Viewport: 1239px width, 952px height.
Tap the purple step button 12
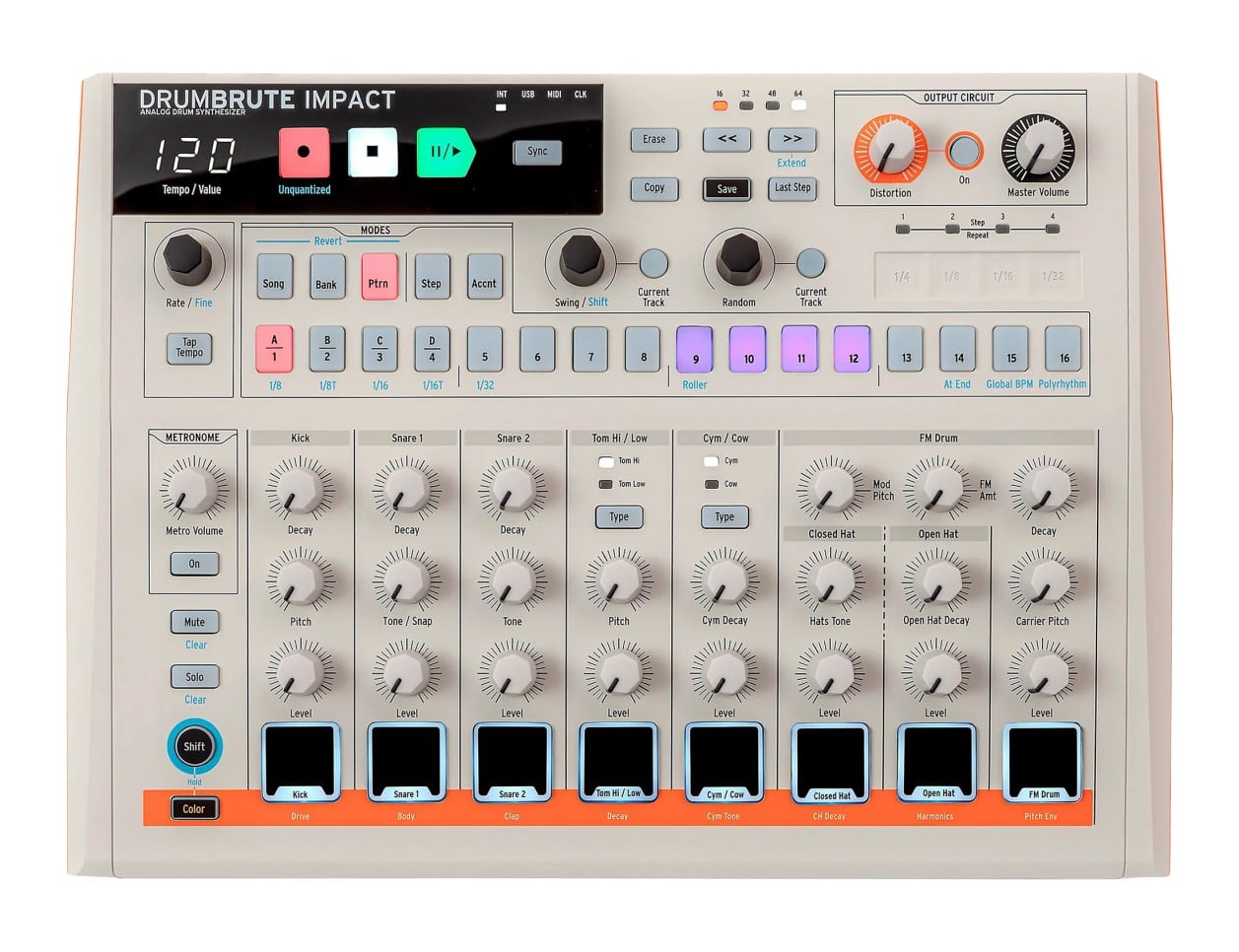pos(853,349)
